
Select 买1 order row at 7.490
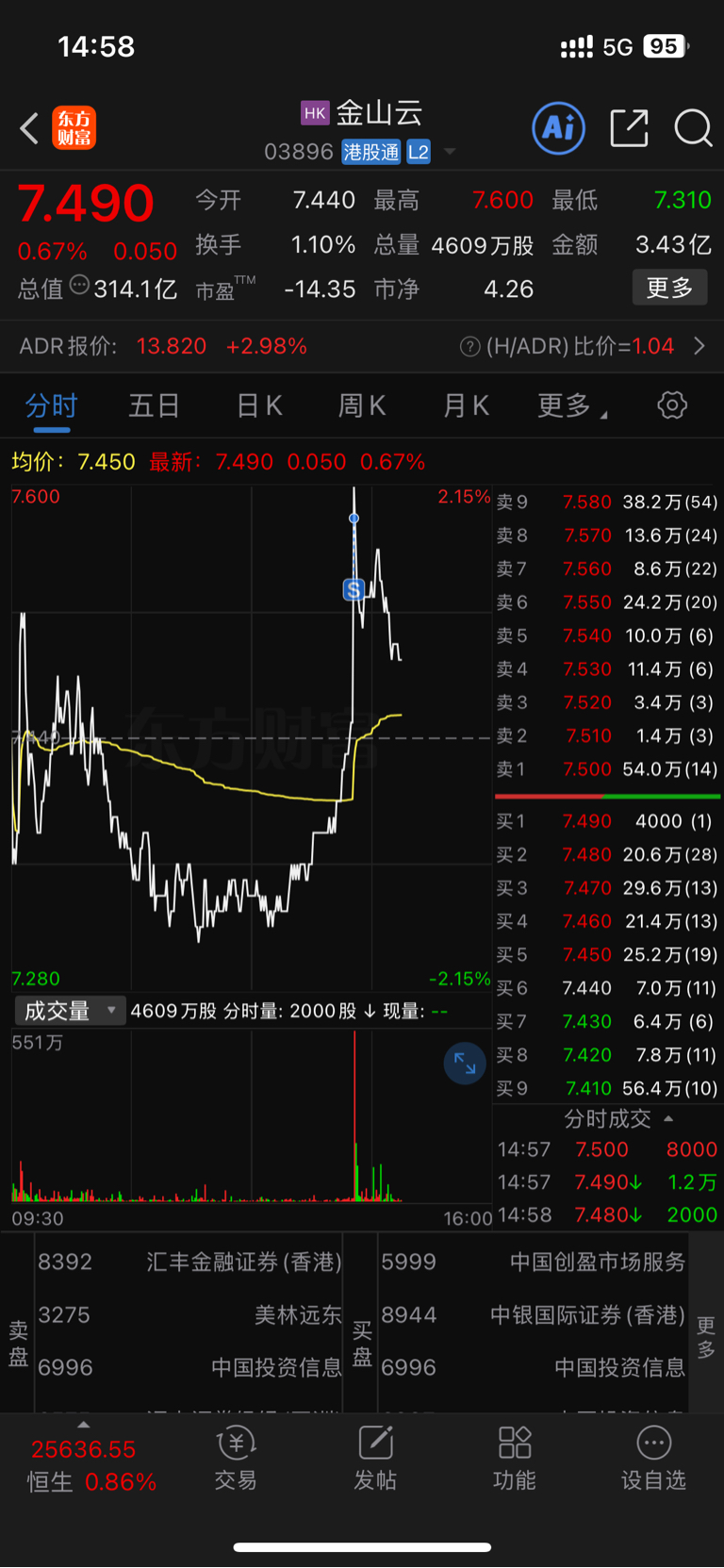click(607, 821)
